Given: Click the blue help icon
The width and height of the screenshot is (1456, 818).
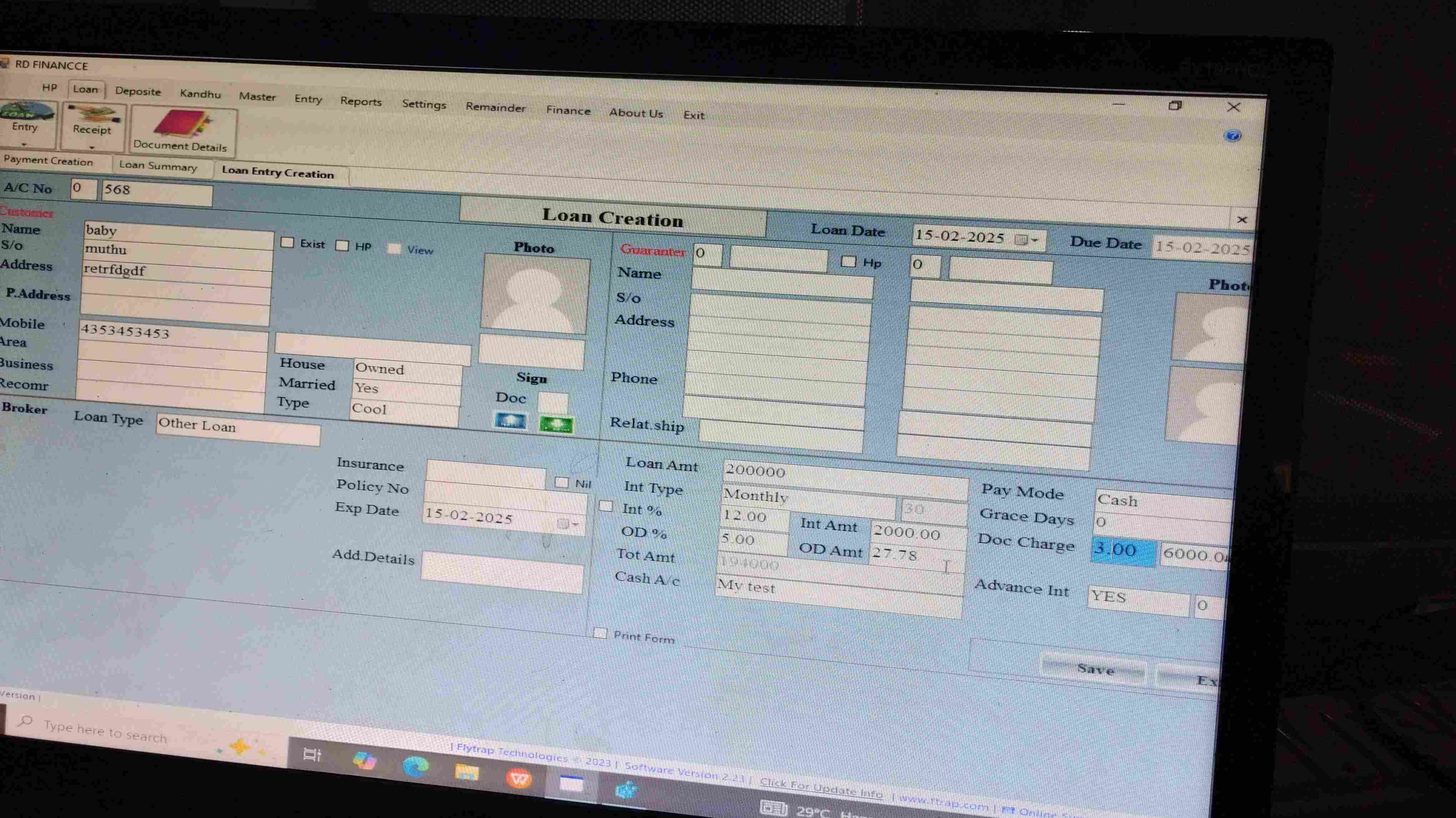Looking at the screenshot, I should (x=1233, y=136).
